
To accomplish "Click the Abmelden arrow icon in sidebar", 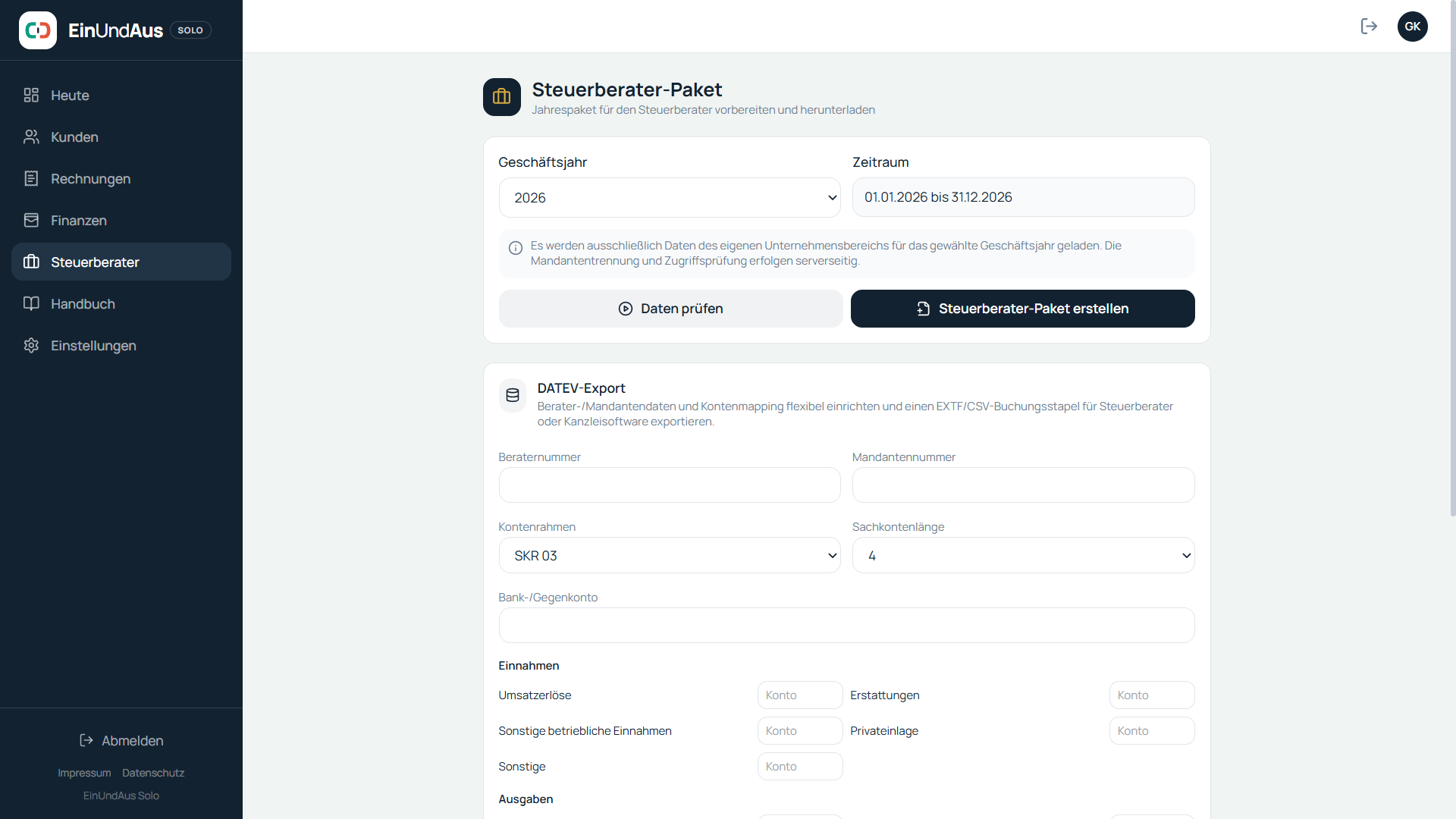I will pyautogui.click(x=86, y=740).
